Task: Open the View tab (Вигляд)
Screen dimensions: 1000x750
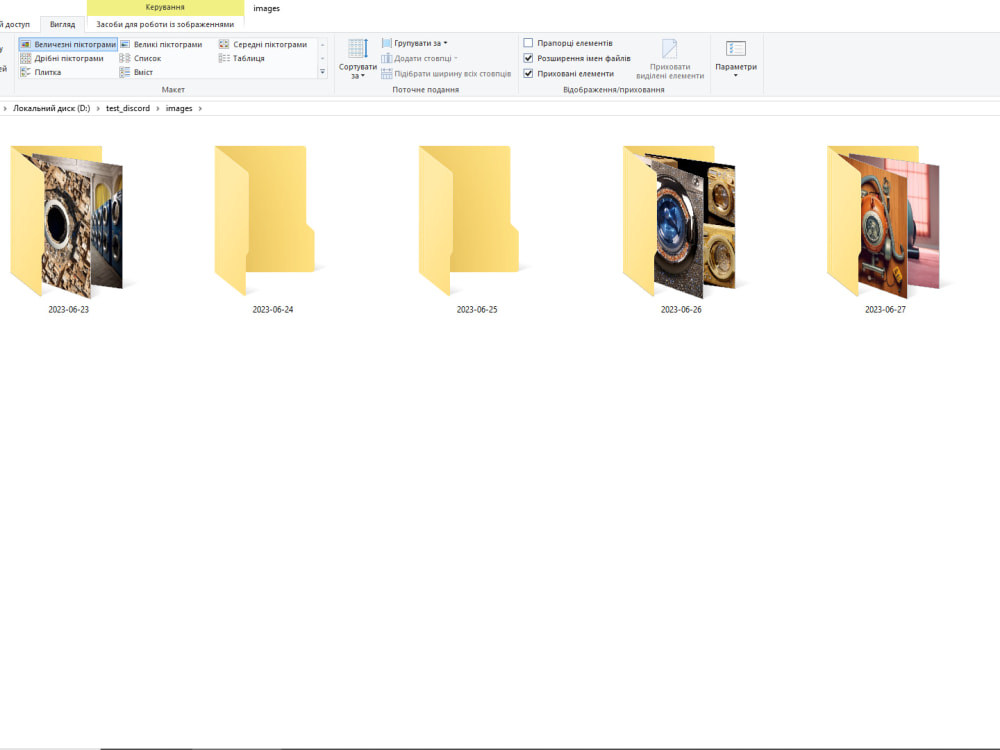Action: (x=62, y=25)
